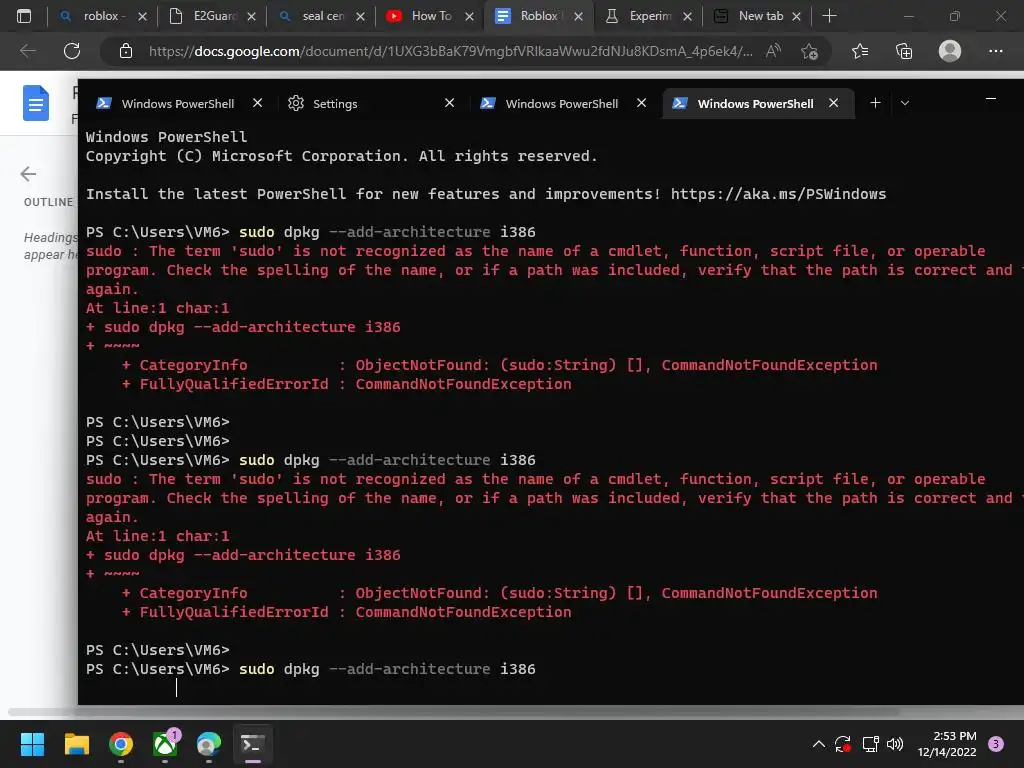Open the Favorites list icon
The width and height of the screenshot is (1024, 768).
860,51
